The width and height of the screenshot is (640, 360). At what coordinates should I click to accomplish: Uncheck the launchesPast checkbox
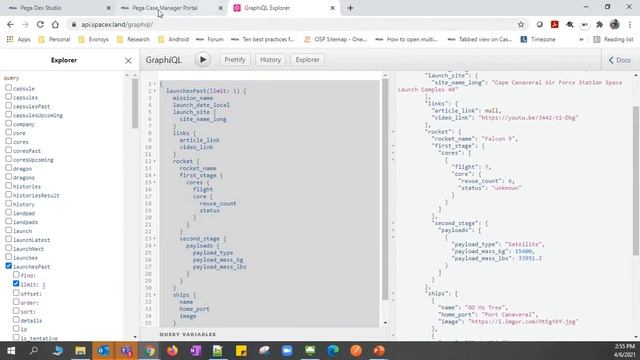(9, 266)
